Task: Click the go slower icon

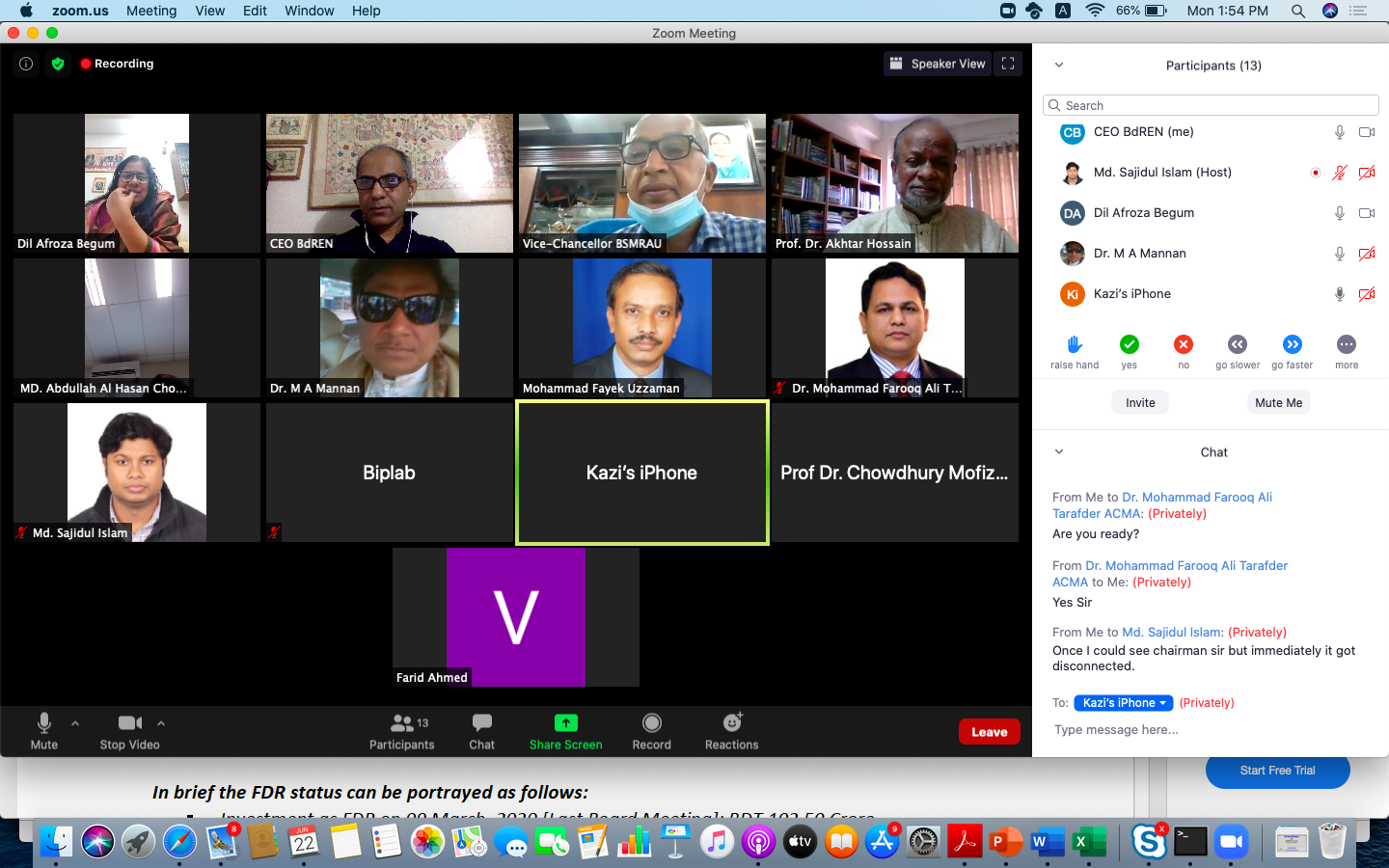Action: (1237, 344)
